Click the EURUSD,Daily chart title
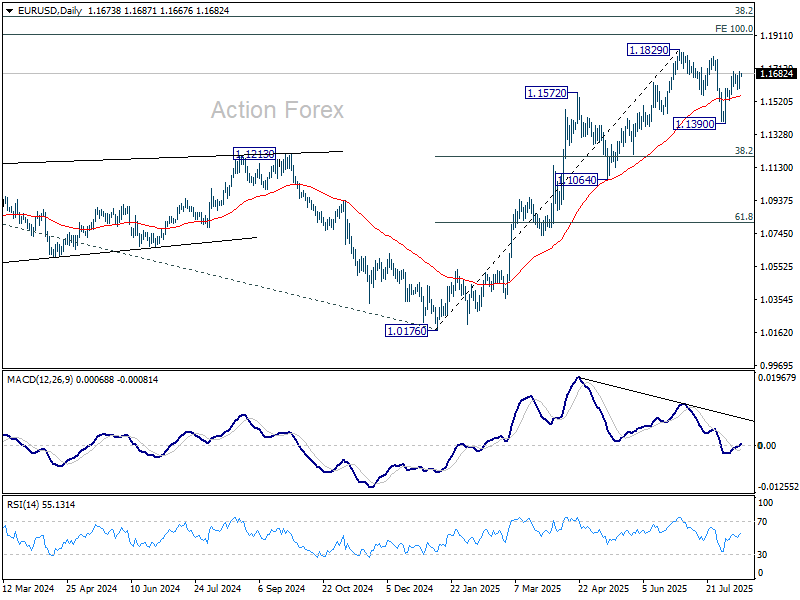Screen dimensions: 800x600 (x=49, y=11)
